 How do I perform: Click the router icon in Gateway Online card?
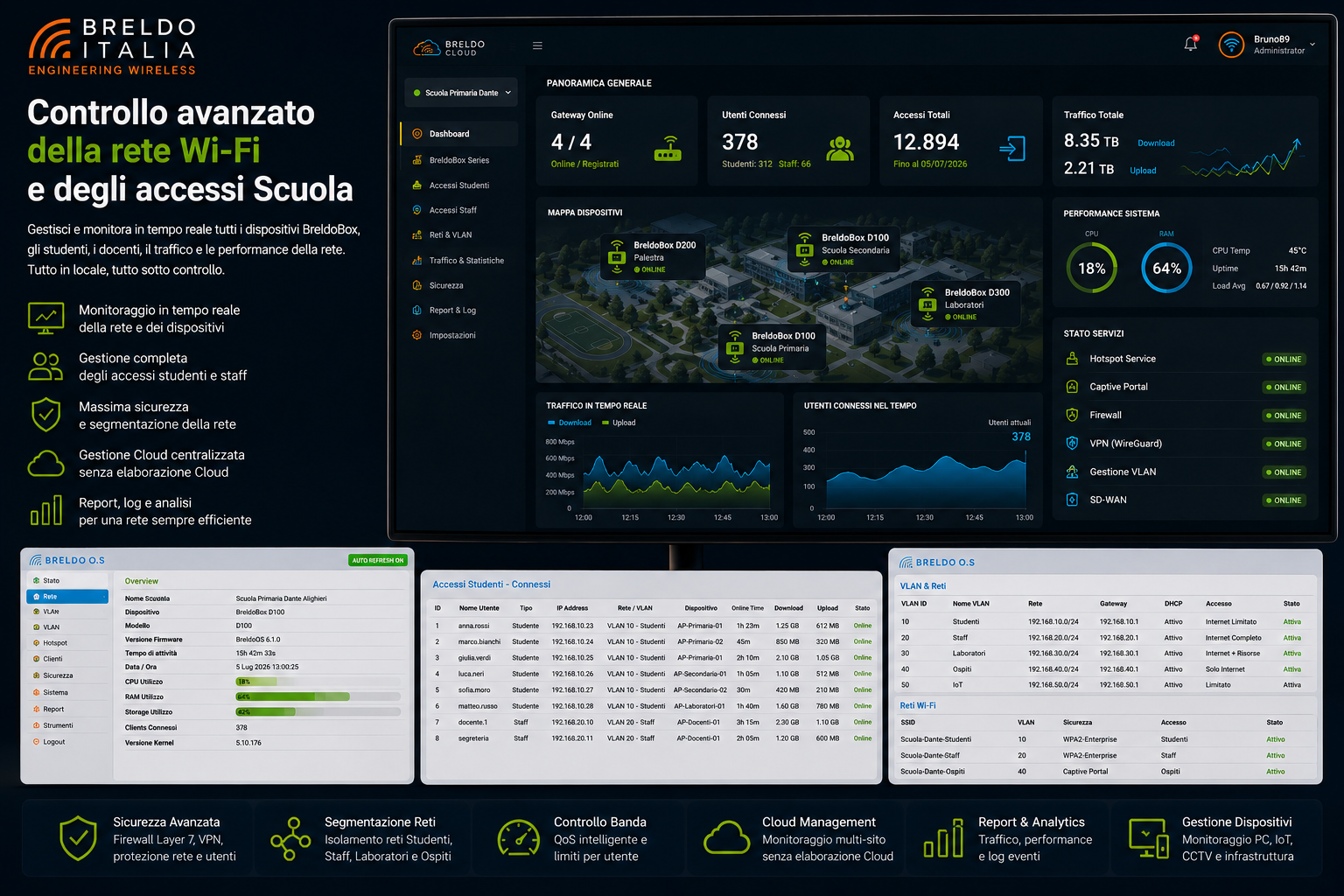click(668, 149)
